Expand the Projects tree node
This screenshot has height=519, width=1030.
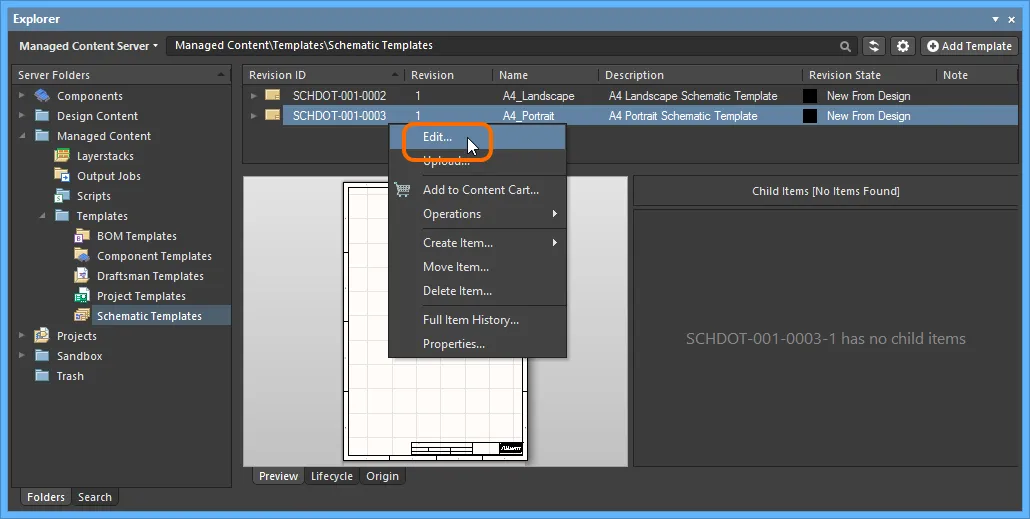click(22, 336)
